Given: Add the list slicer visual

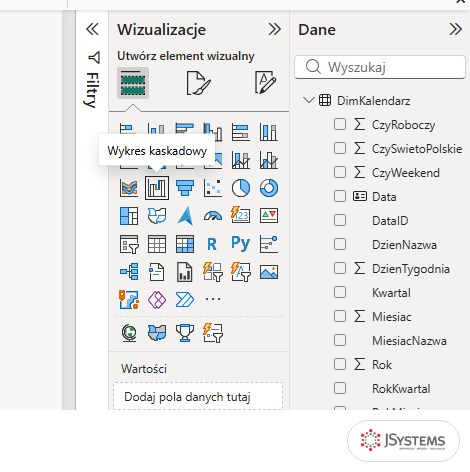Looking at the screenshot, I should point(213,333).
